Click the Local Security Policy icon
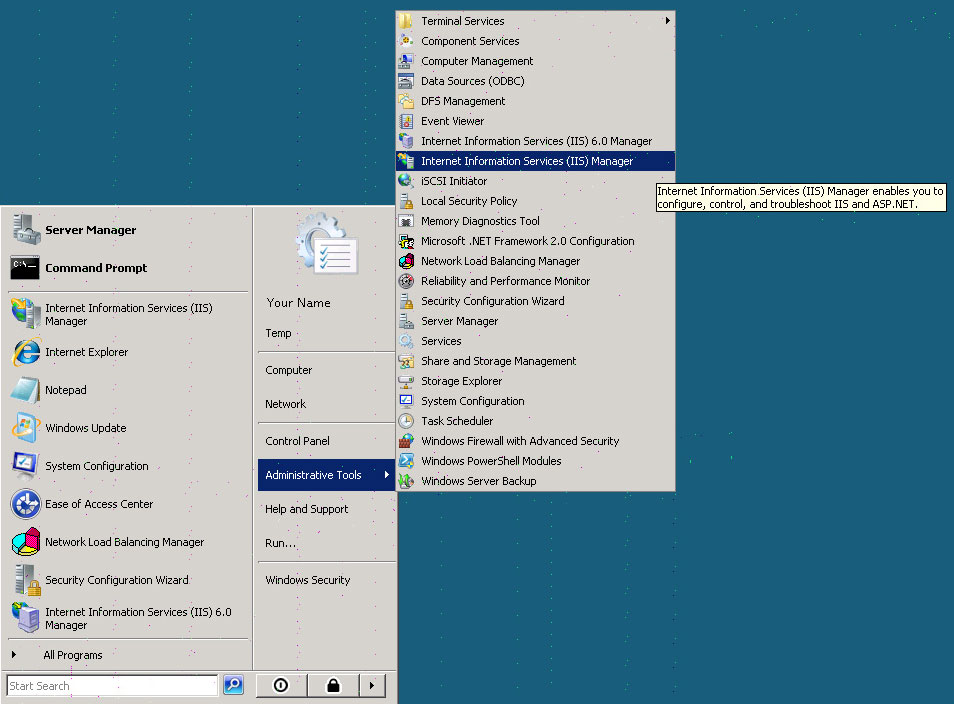 [406, 201]
